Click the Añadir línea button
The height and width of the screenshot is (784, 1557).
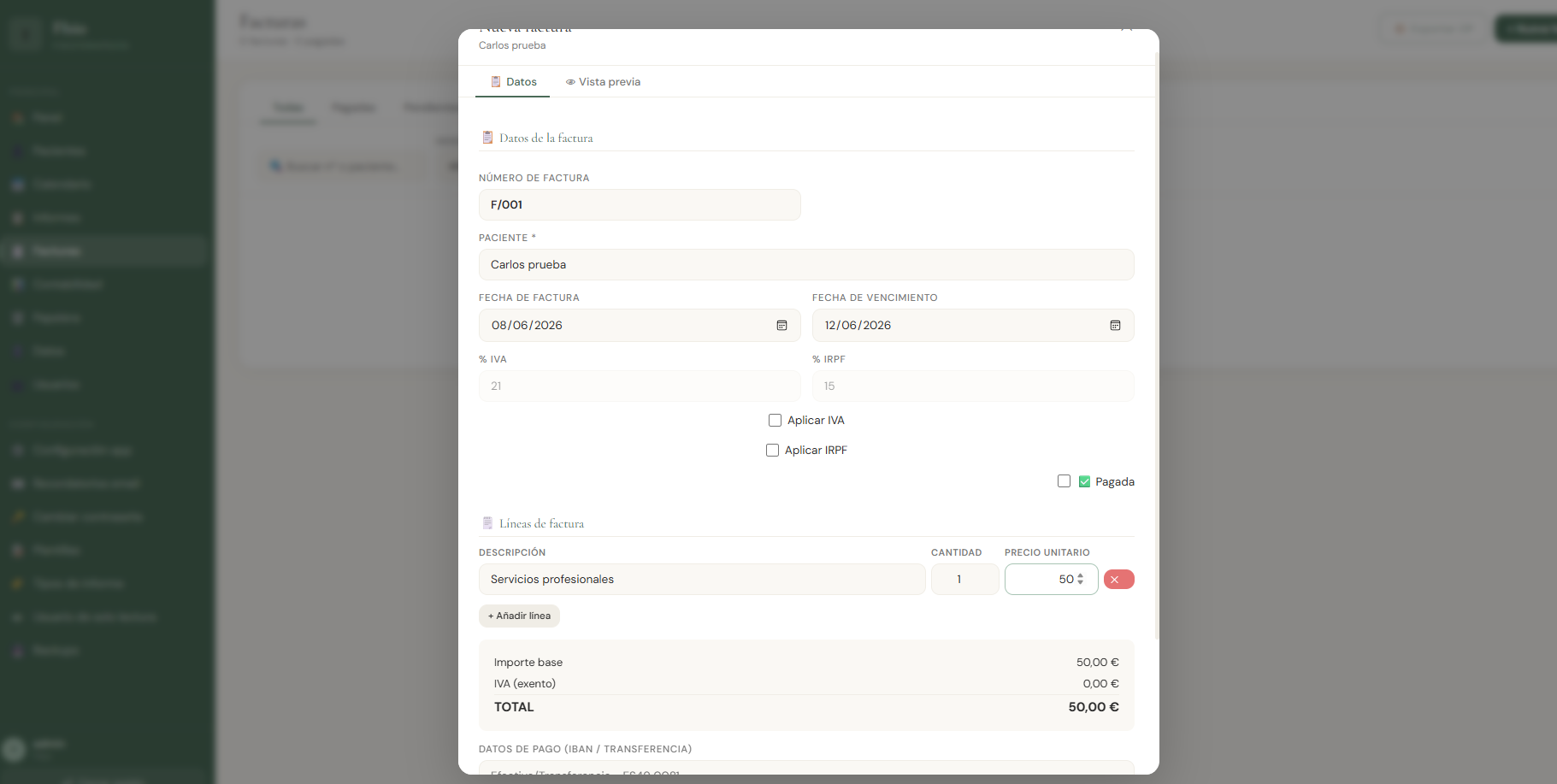[519, 616]
